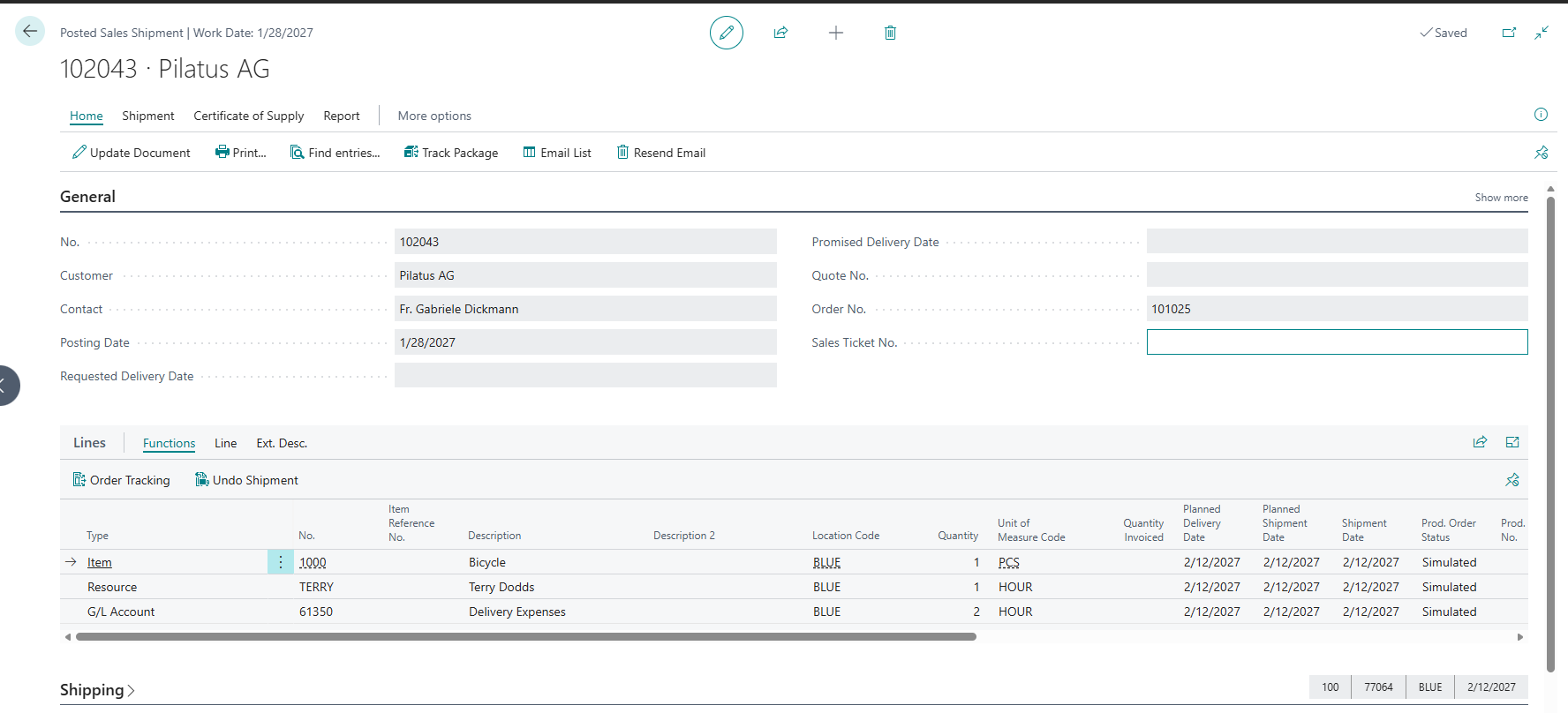Click Shipping summary value 77064
Viewport: 1568px width, 713px height.
tap(1378, 687)
